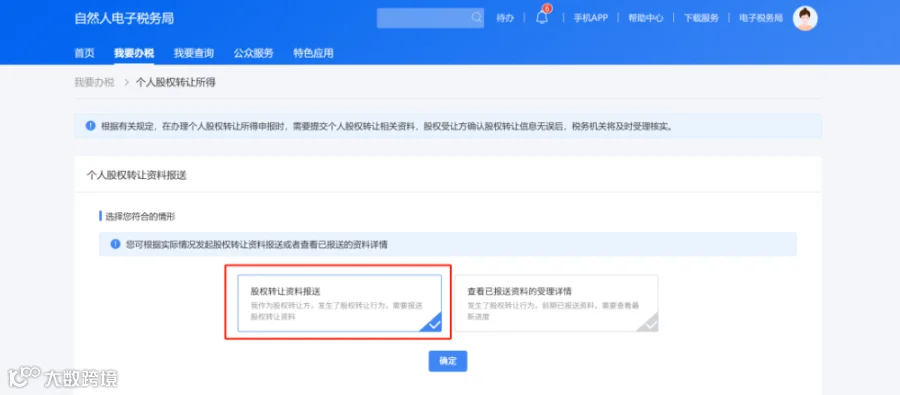This screenshot has width=900, height=395.
Task: Open the 公众服务 tab
Action: (254, 53)
